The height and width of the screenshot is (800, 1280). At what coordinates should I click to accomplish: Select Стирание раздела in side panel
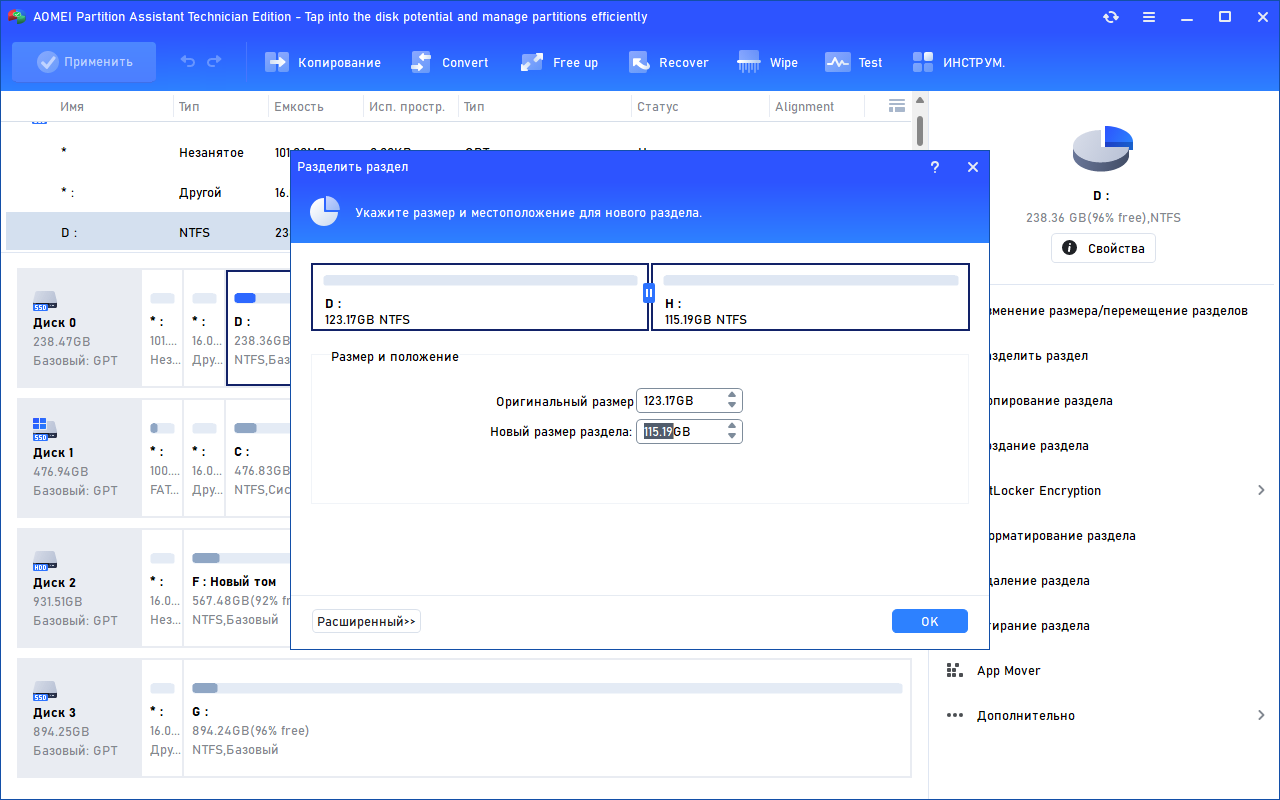[1040, 626]
